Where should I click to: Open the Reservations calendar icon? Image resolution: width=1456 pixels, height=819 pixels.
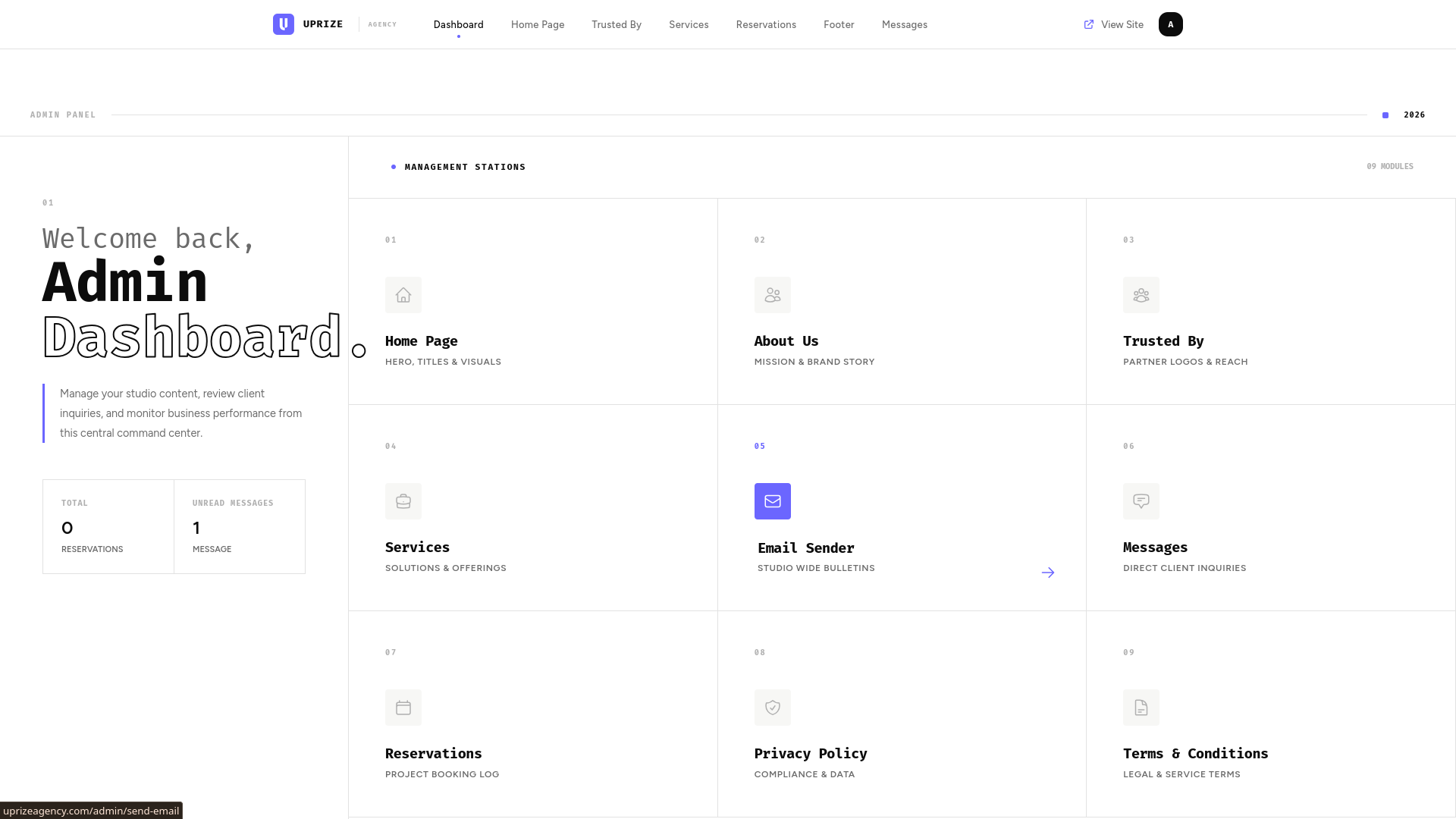tap(403, 708)
